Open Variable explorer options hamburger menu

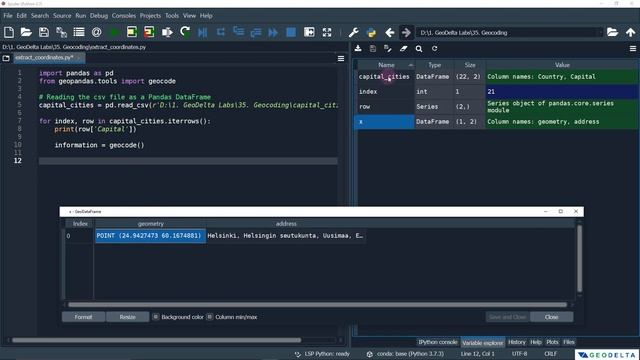coord(633,49)
